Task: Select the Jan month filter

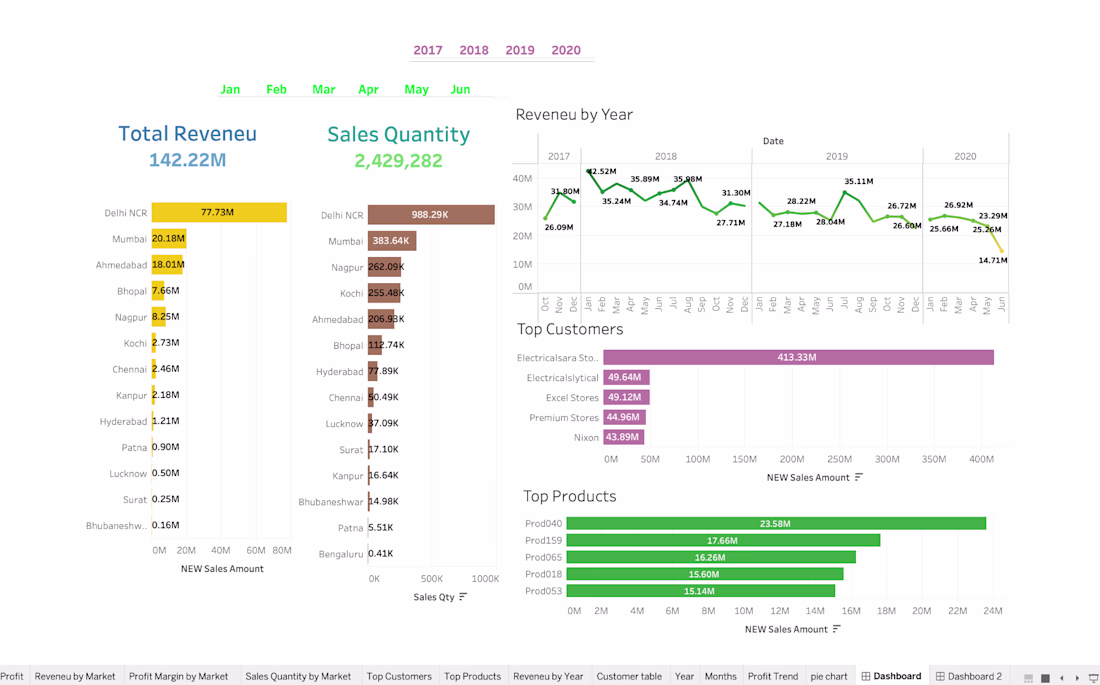Action: tap(230, 89)
